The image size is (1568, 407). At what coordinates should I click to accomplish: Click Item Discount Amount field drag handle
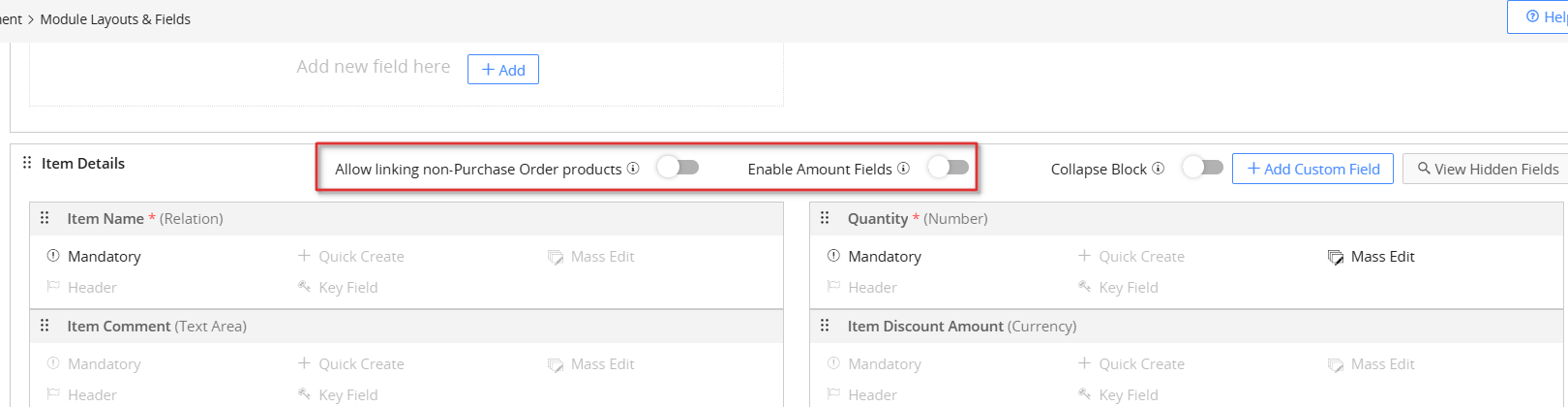click(825, 326)
